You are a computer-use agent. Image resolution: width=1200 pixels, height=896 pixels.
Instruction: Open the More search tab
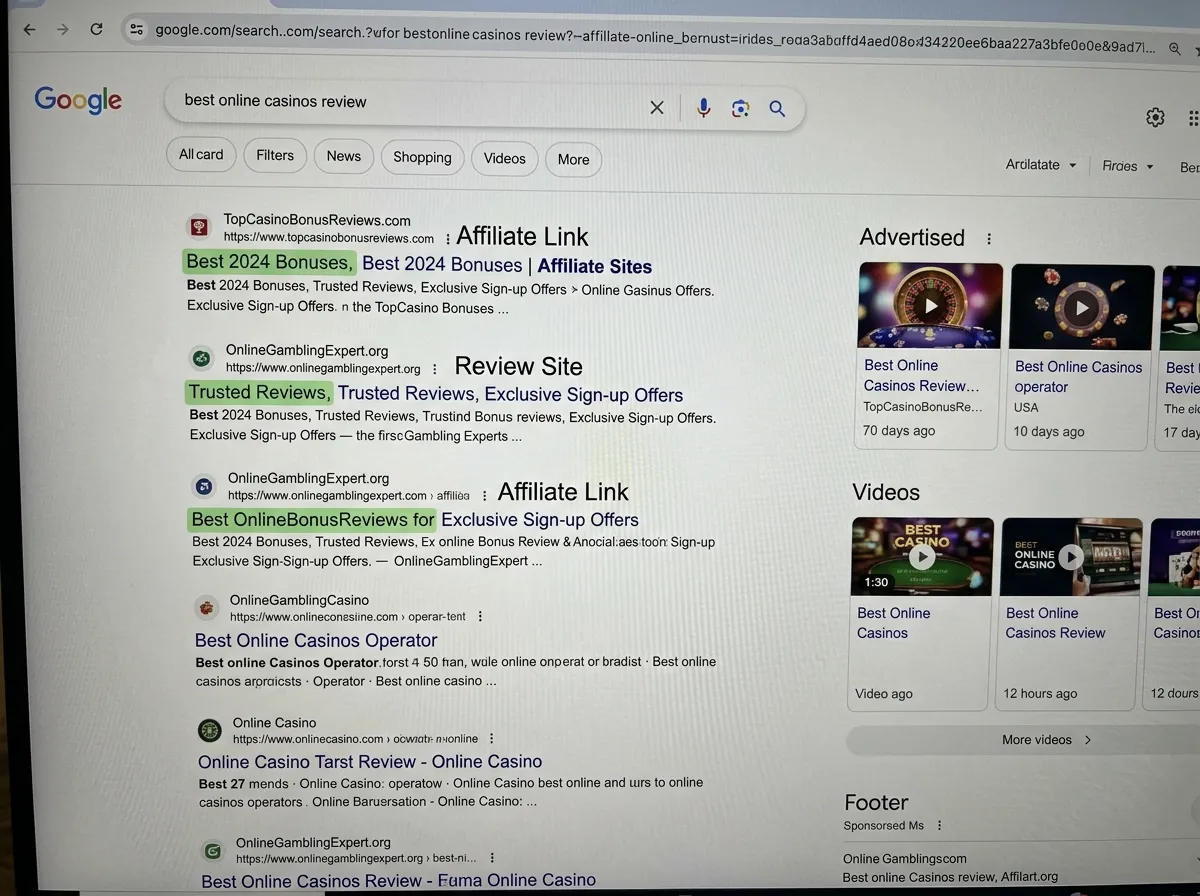point(574,159)
